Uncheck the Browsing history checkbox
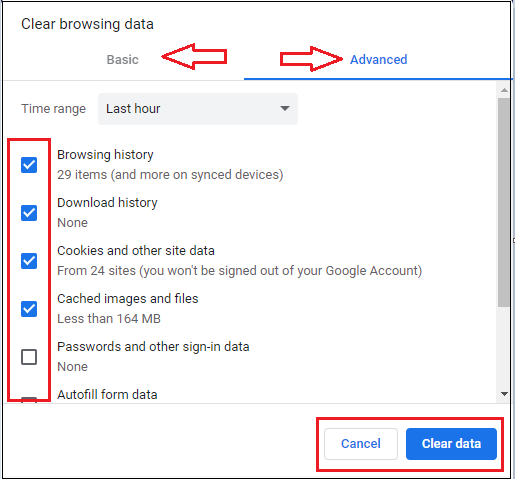Viewport: 515px width, 479px height. point(29,165)
